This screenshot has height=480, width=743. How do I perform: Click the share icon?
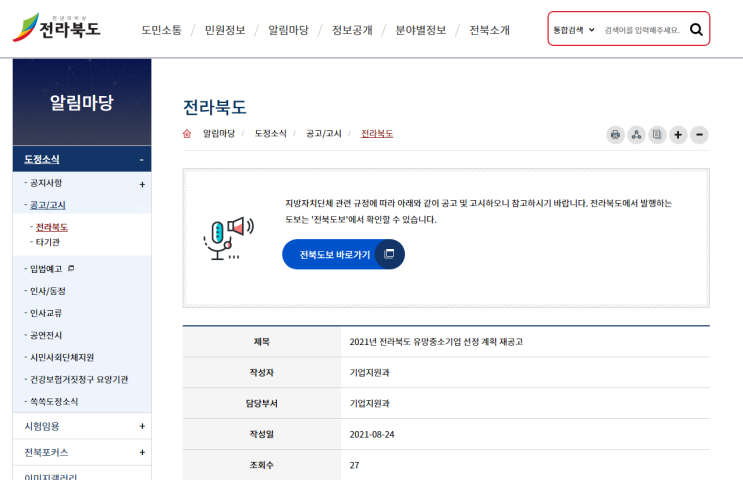636,135
